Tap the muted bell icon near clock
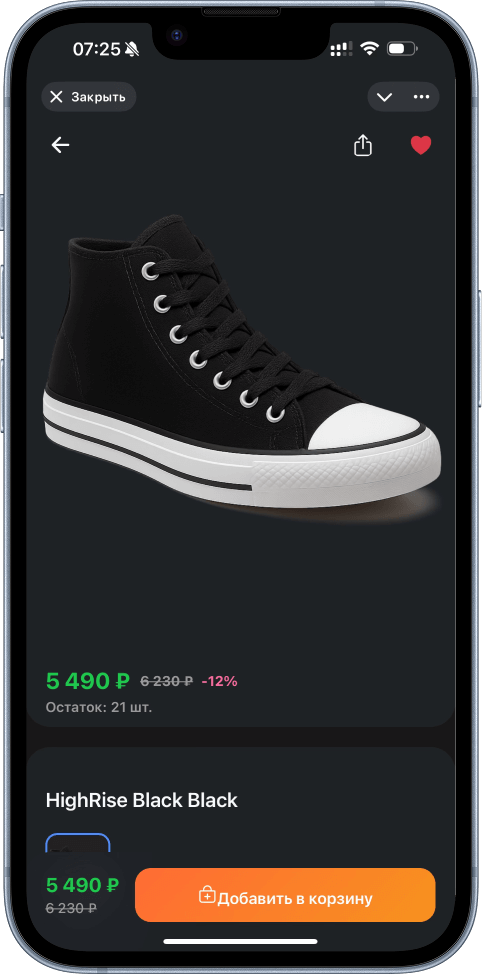 pos(132,49)
